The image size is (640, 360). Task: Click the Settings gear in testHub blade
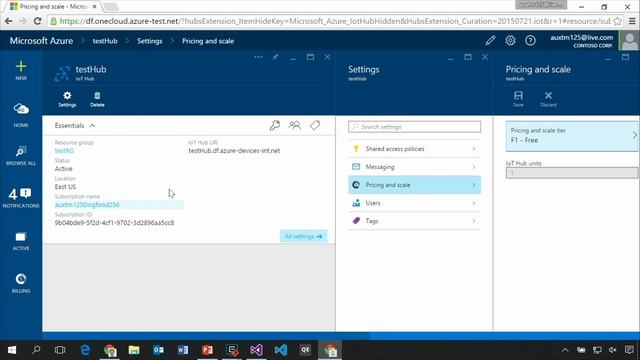click(67, 99)
